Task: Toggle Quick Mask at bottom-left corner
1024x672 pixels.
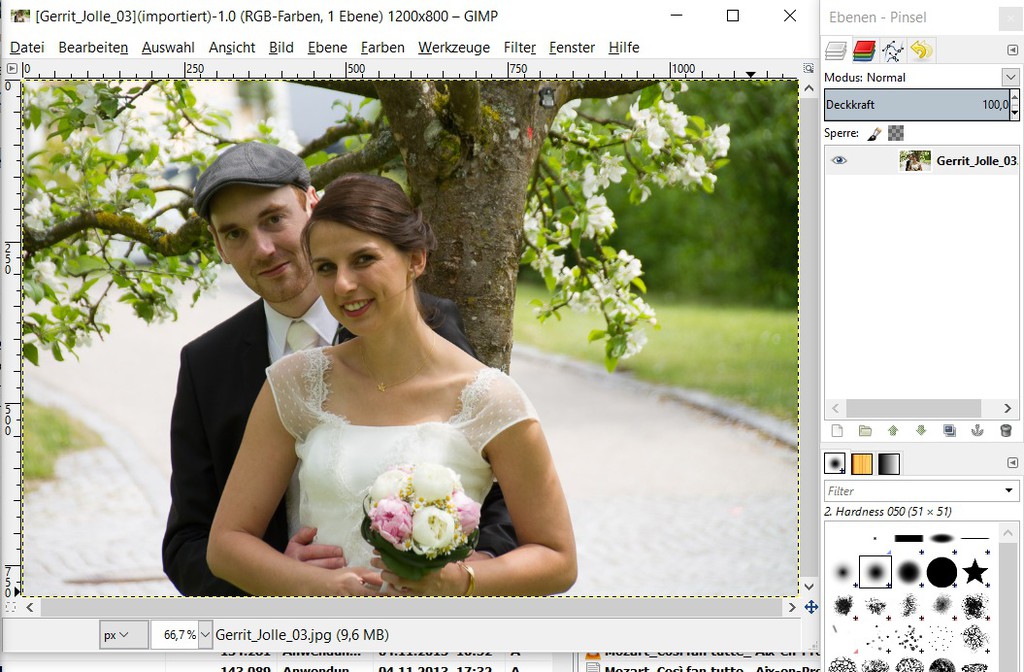Action: (11, 607)
